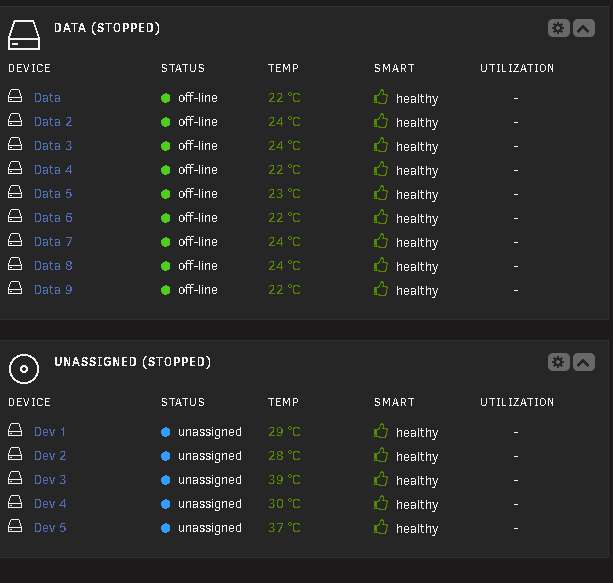Open the Data 2 device link

[53, 122]
